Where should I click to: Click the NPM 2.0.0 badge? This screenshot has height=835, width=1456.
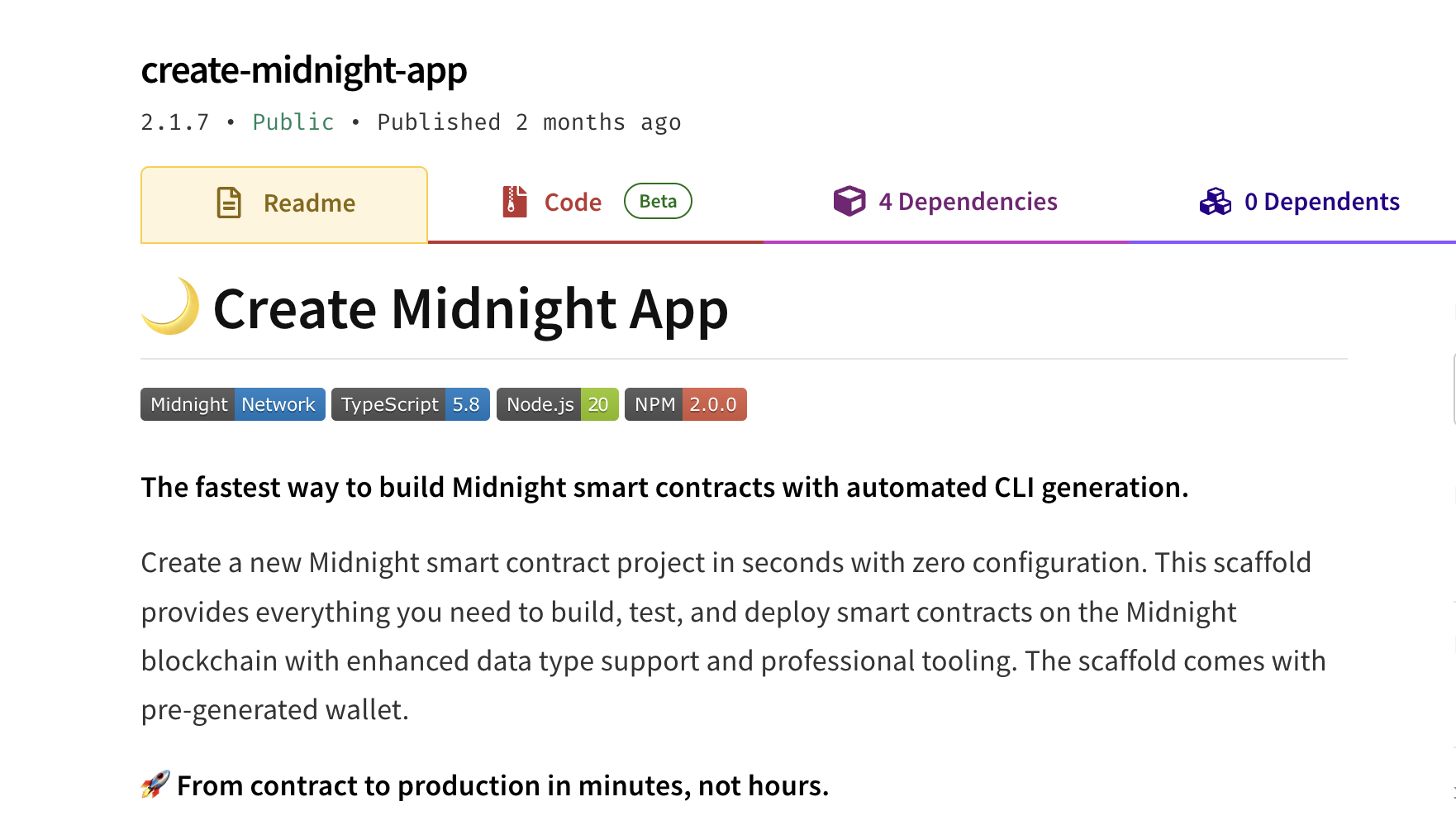coord(685,404)
